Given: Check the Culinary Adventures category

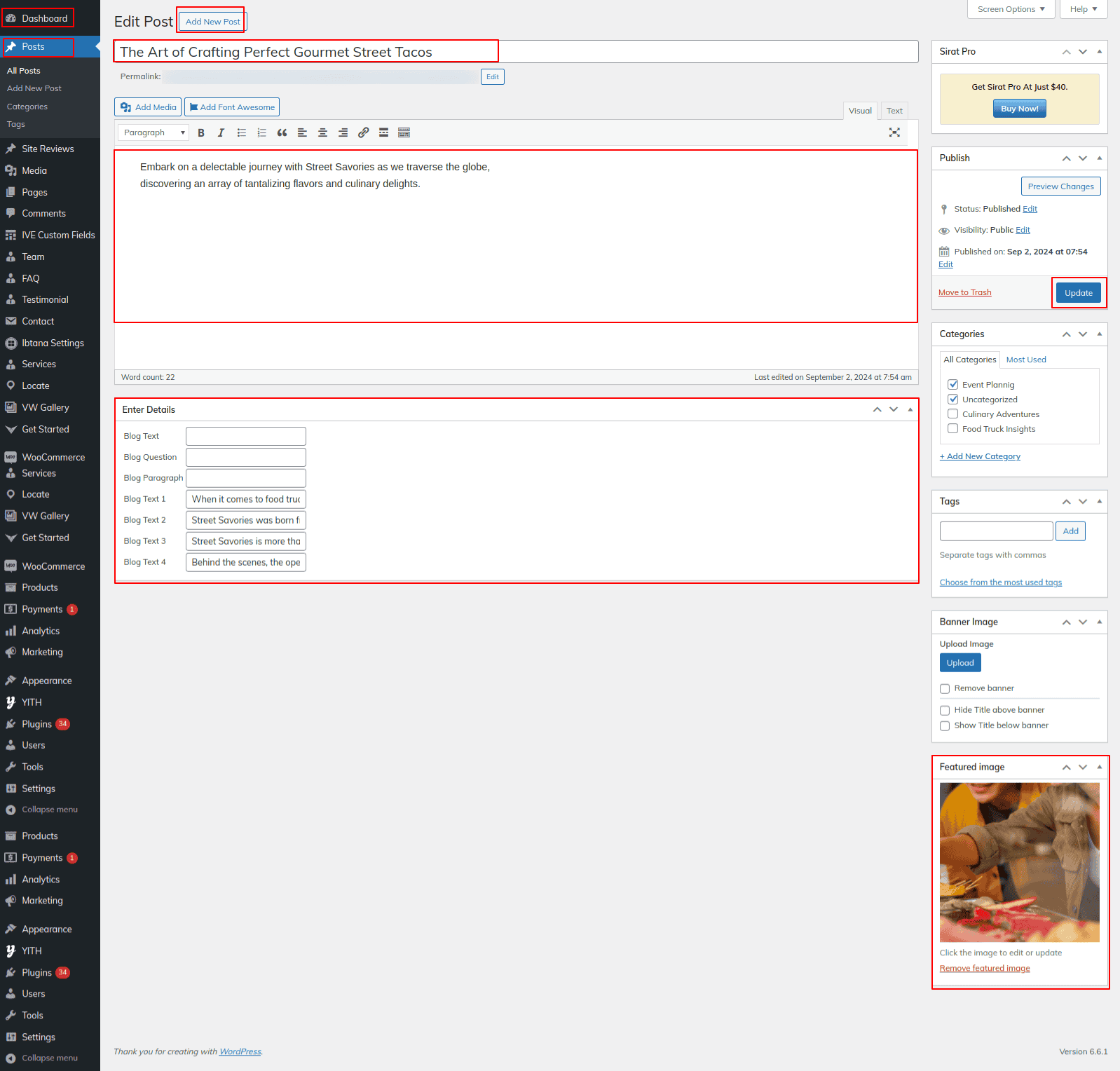Looking at the screenshot, I should (952, 414).
